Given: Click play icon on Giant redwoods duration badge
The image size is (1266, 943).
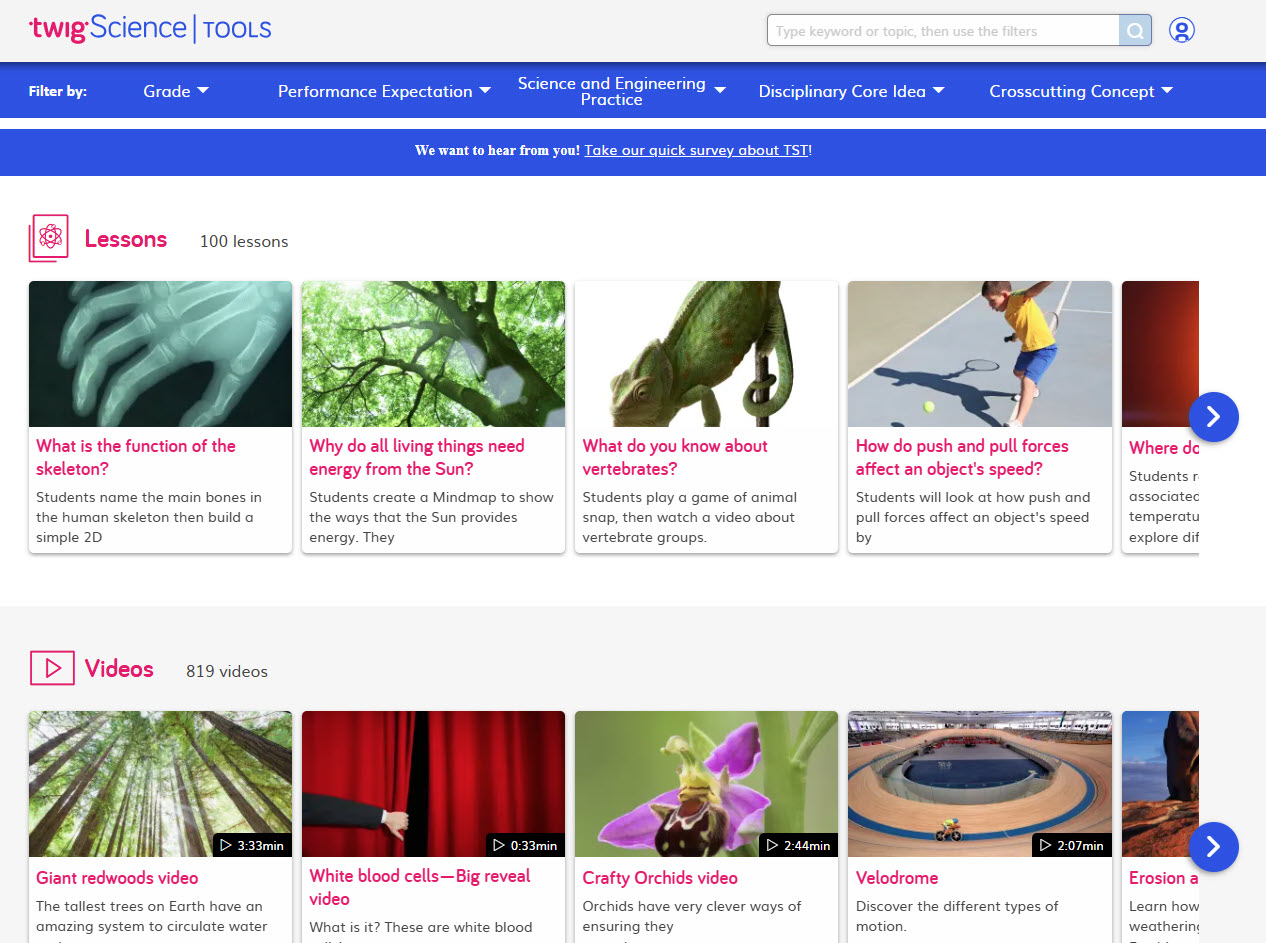Looking at the screenshot, I should coord(226,846).
